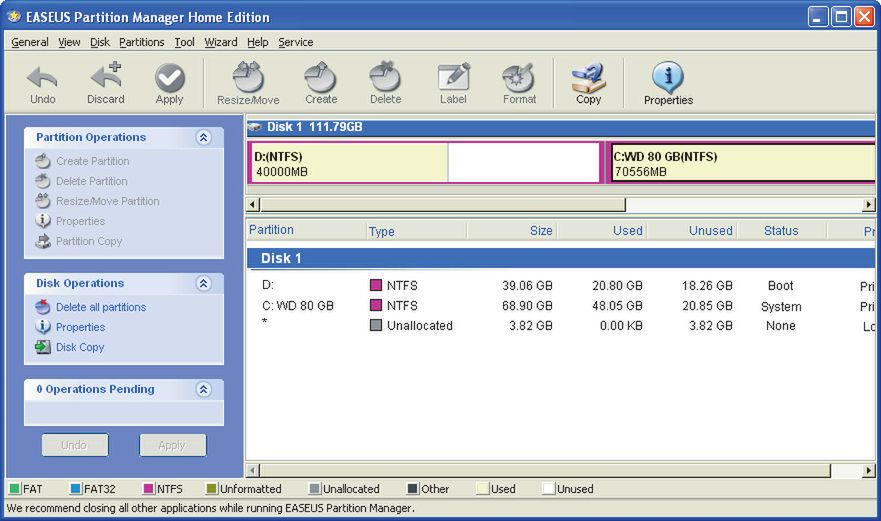This screenshot has height=521, width=881.
Task: Click the Create partition toolbar icon
Action: click(x=320, y=77)
